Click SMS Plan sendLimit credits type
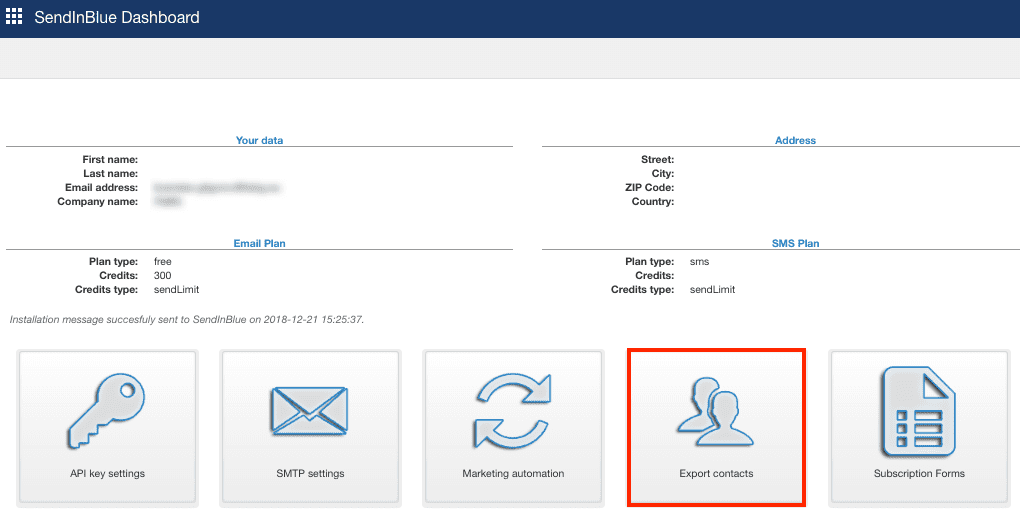The height and width of the screenshot is (515, 1020). tap(712, 290)
